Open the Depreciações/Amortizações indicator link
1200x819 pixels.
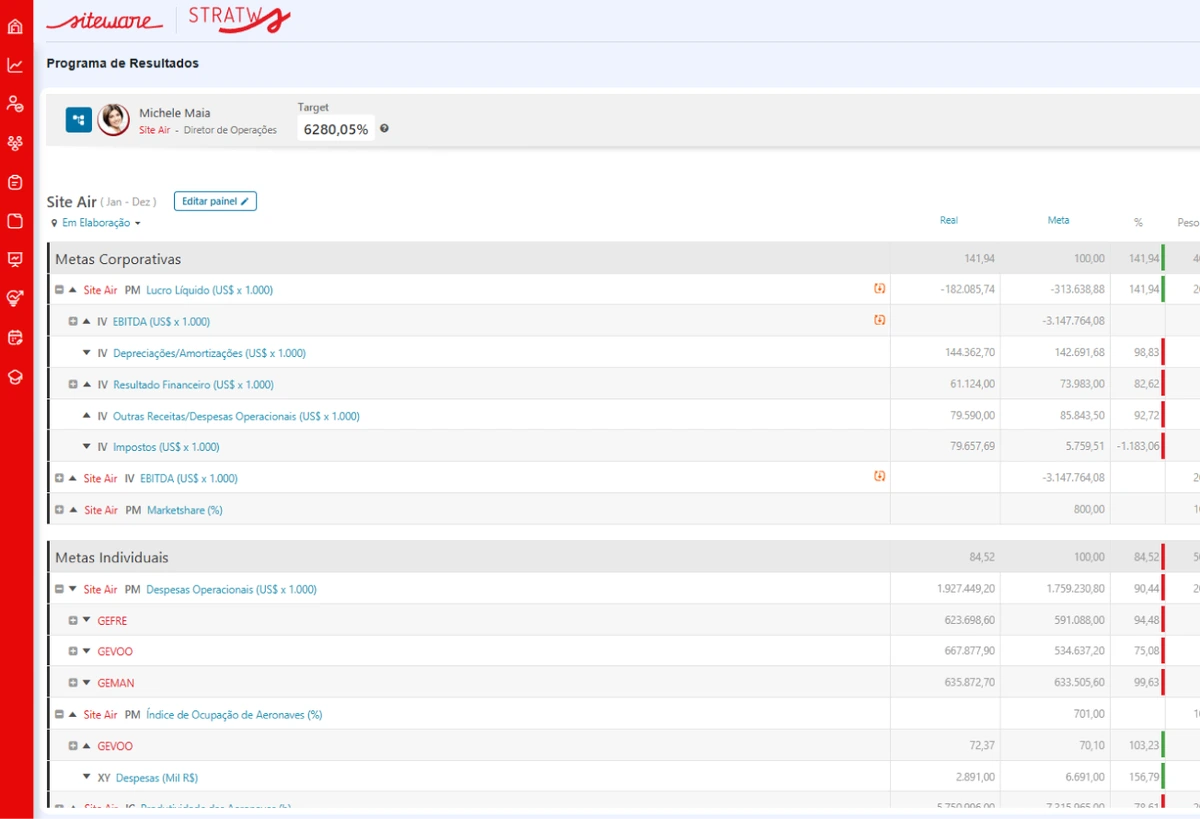coord(209,353)
